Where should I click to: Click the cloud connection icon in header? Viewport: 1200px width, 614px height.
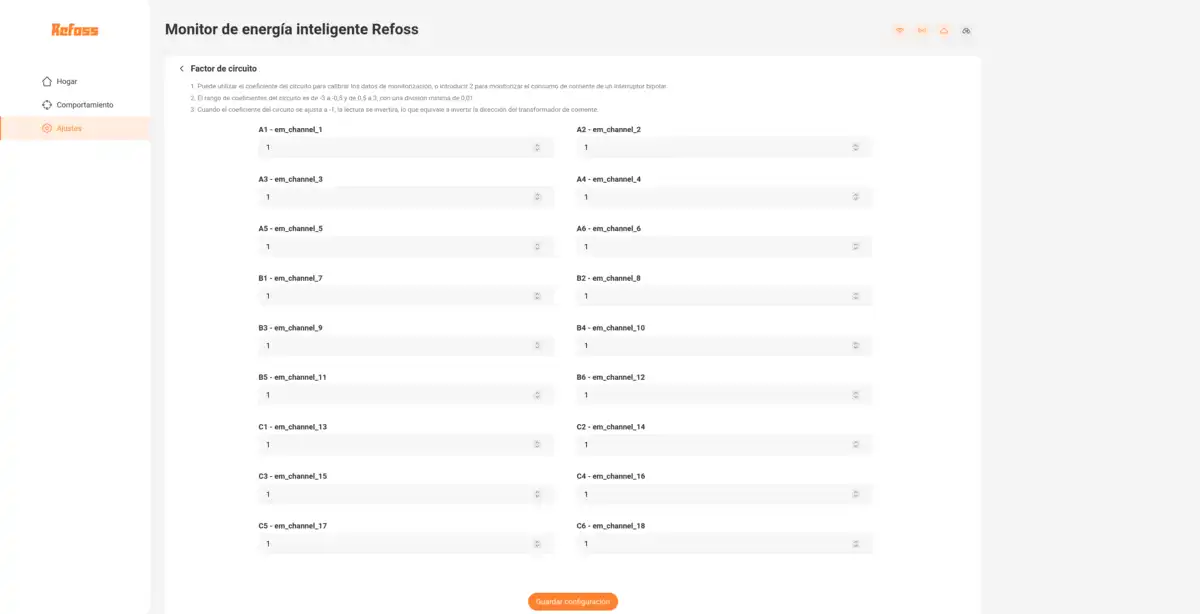click(x=943, y=31)
